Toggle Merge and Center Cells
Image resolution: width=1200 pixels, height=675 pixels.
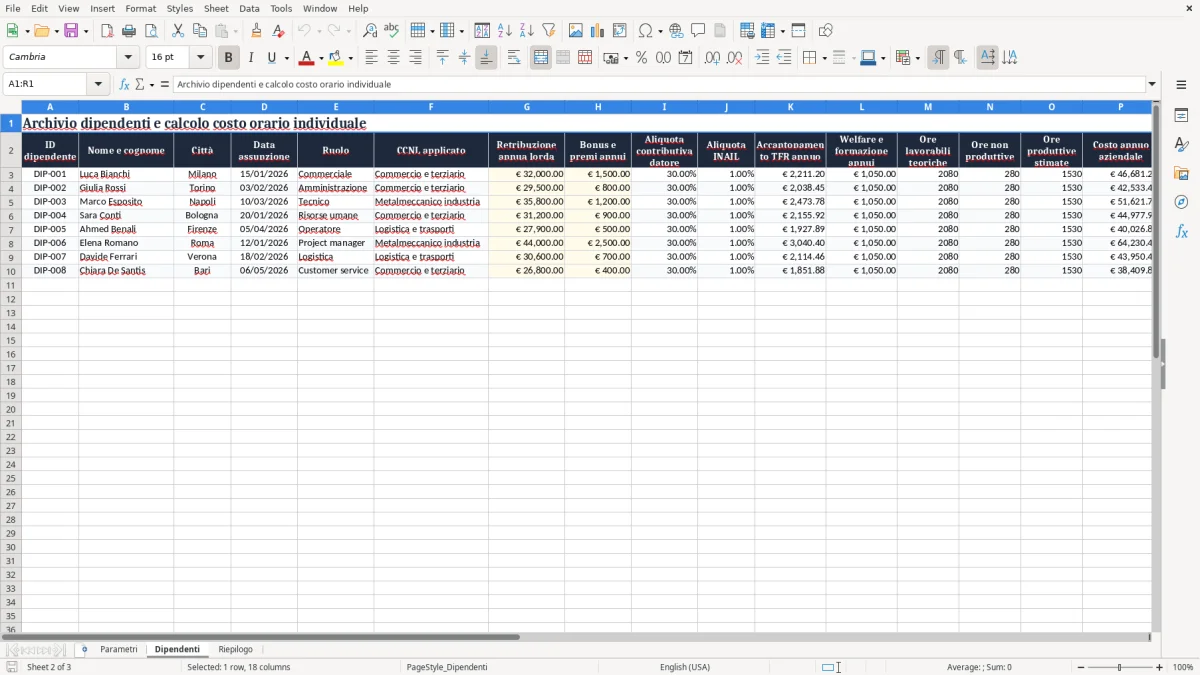pos(541,58)
